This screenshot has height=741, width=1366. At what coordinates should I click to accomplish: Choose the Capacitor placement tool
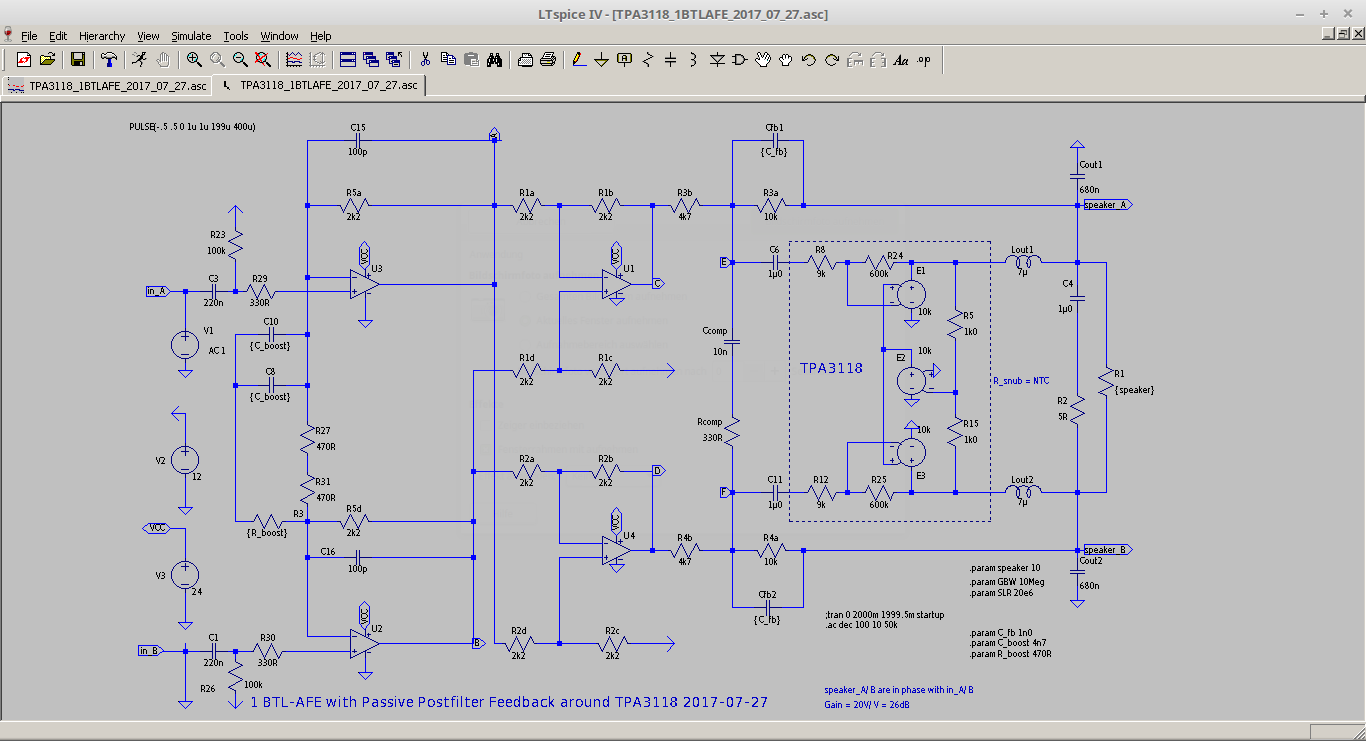pyautogui.click(x=670, y=60)
